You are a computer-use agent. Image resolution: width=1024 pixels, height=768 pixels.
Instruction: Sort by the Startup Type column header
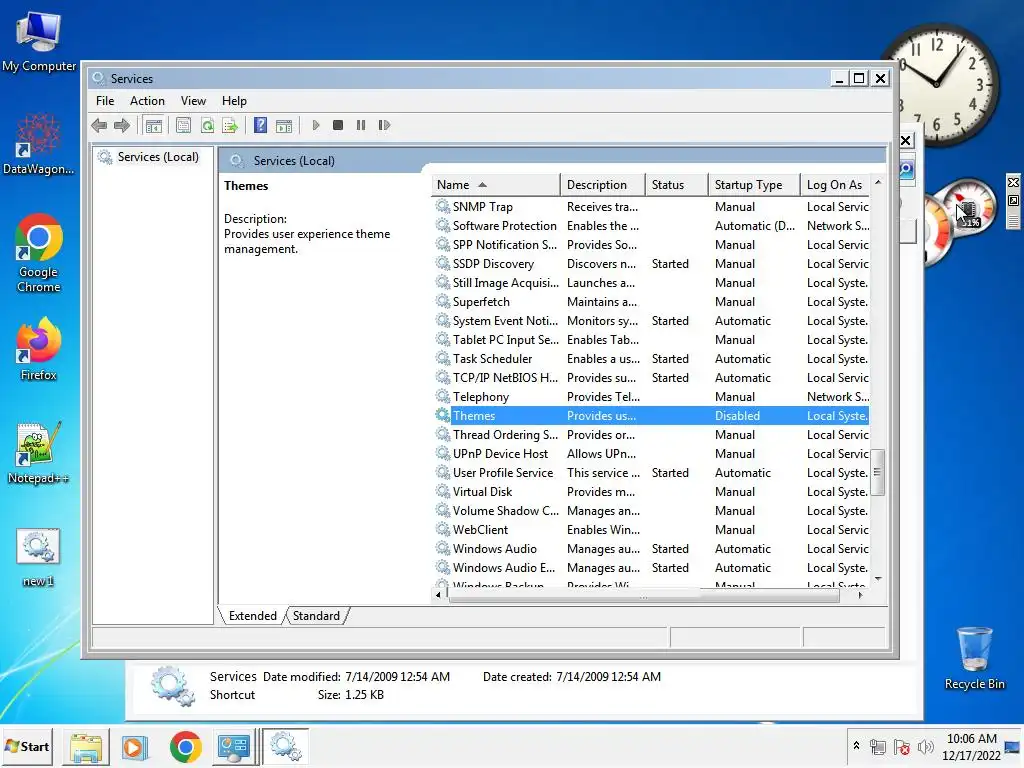[754, 185]
